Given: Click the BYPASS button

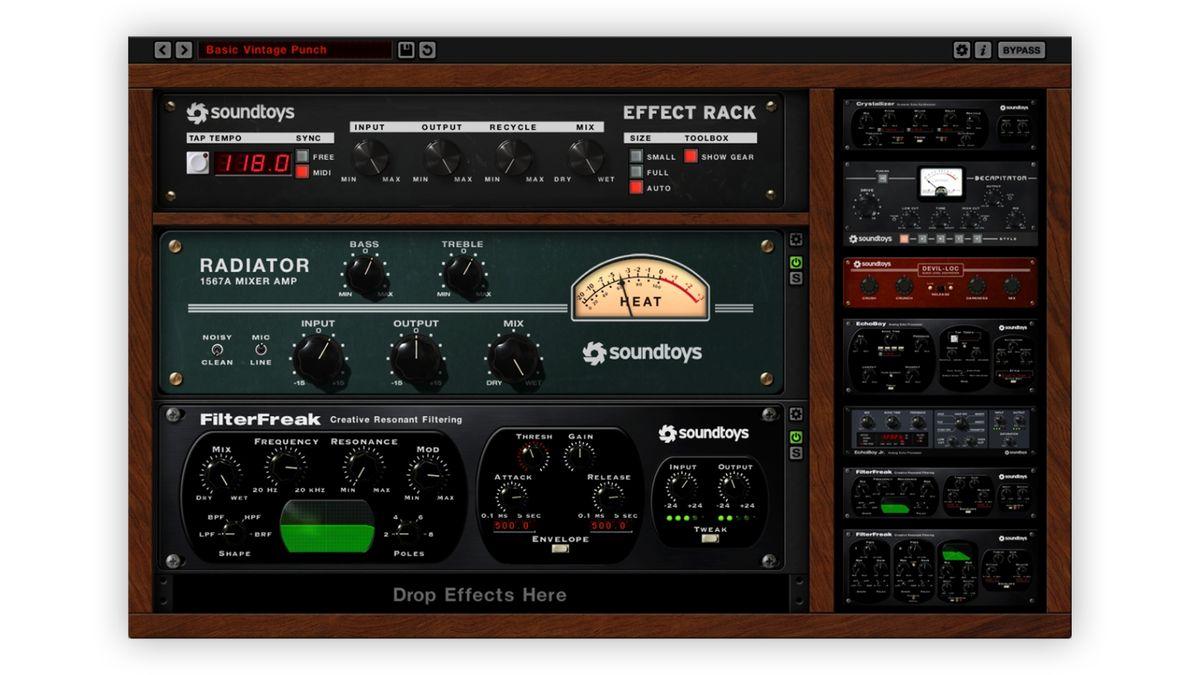Looking at the screenshot, I should pos(1022,49).
